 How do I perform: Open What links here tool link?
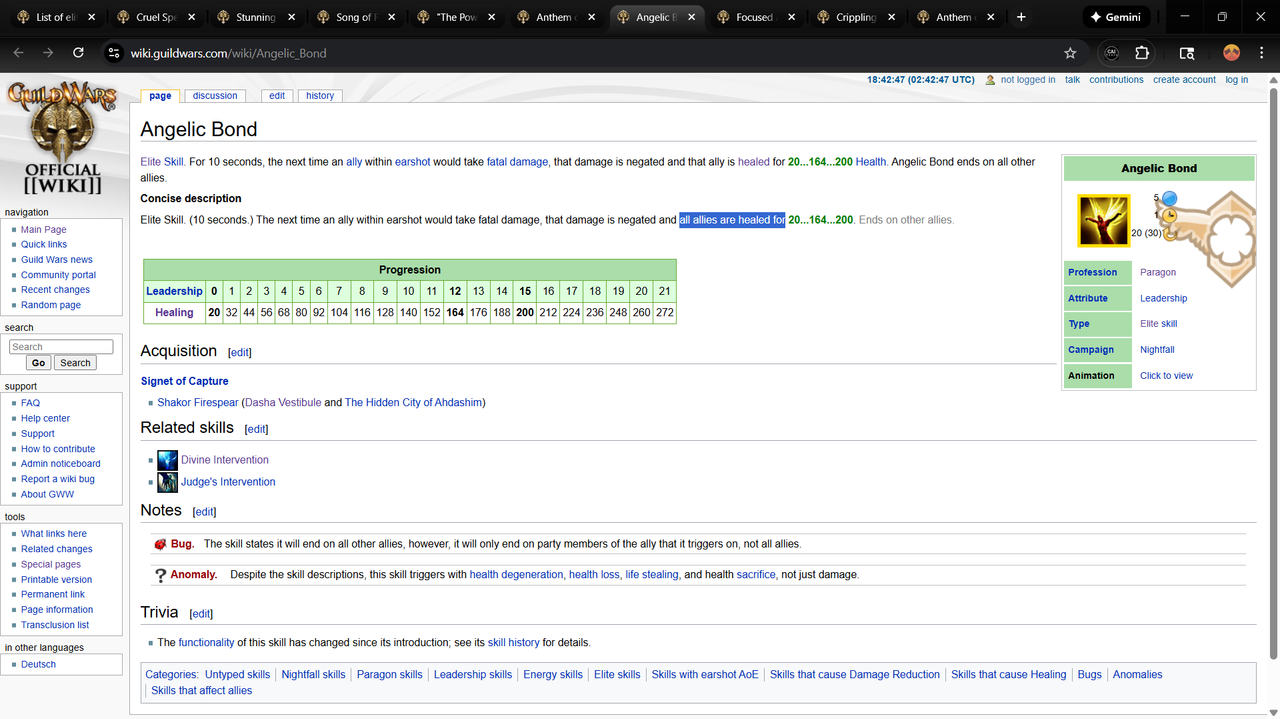click(x=54, y=534)
